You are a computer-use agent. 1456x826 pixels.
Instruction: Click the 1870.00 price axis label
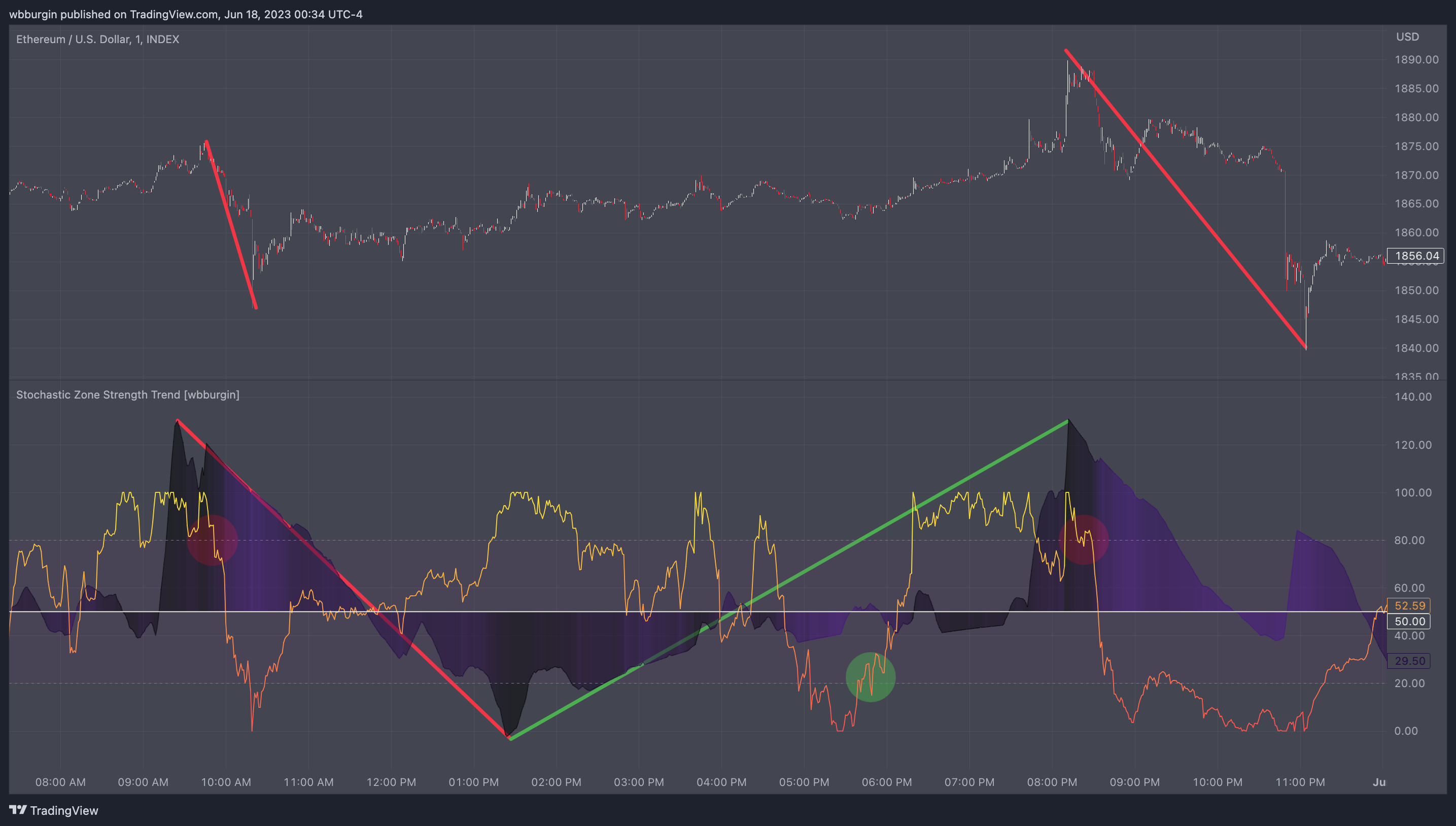(1416, 175)
